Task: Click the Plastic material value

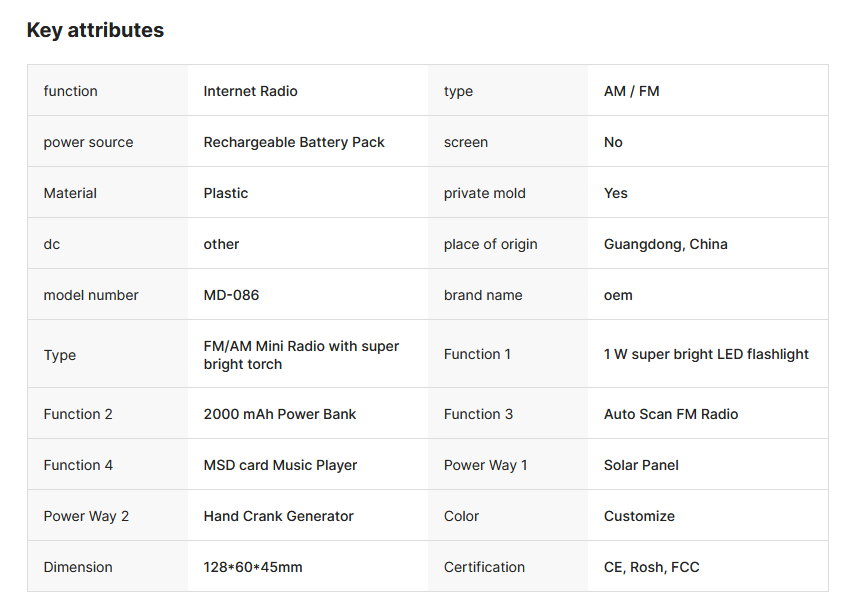Action: tap(226, 193)
